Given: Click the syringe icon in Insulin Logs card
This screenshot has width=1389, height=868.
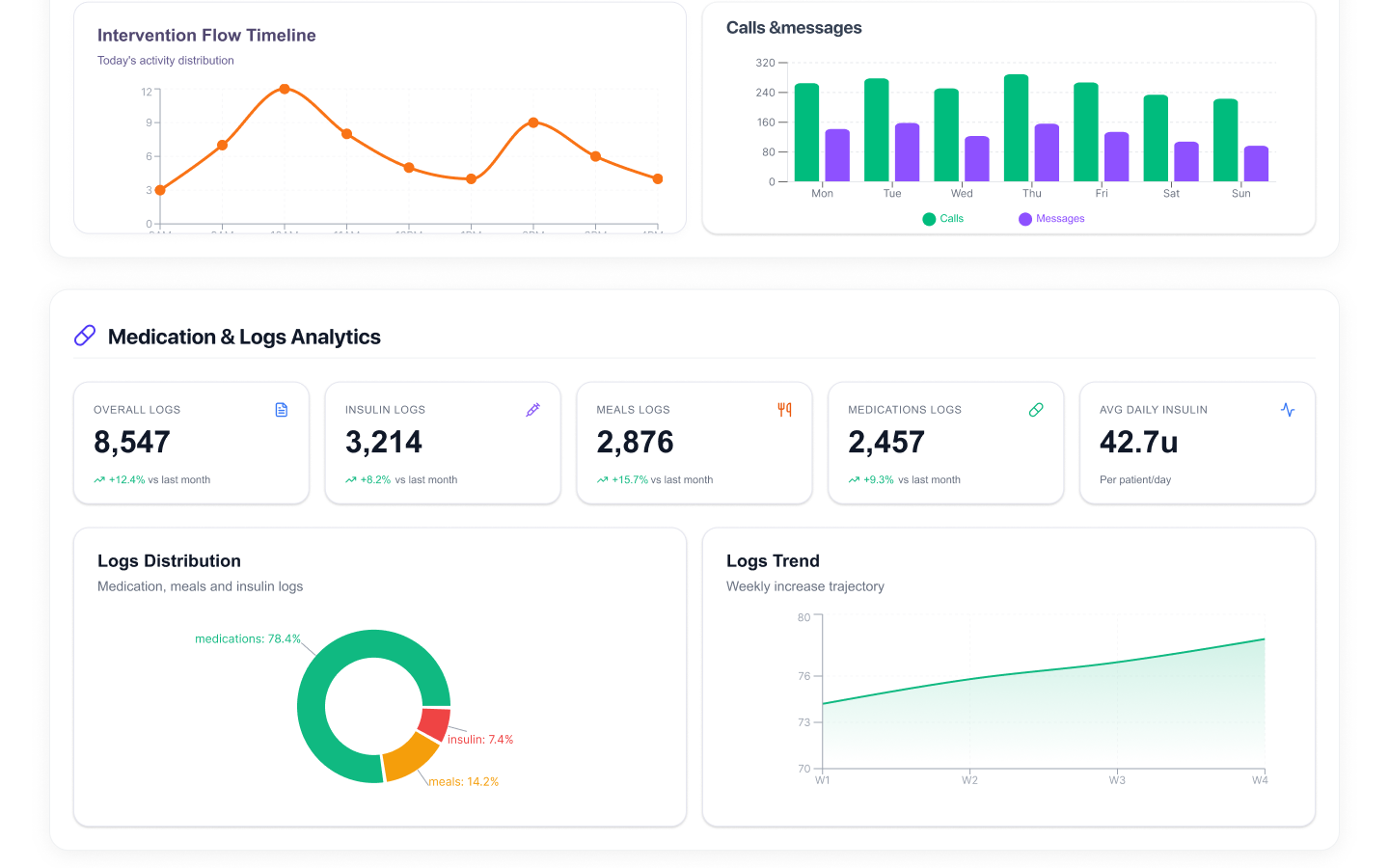Looking at the screenshot, I should [x=533, y=410].
